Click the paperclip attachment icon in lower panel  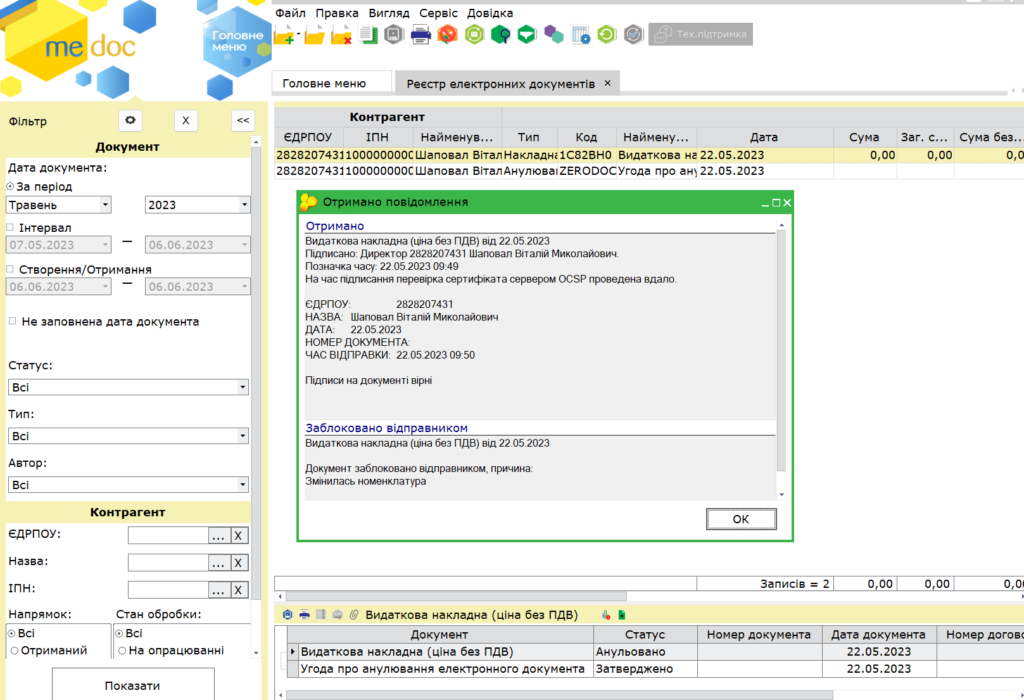pos(352,615)
